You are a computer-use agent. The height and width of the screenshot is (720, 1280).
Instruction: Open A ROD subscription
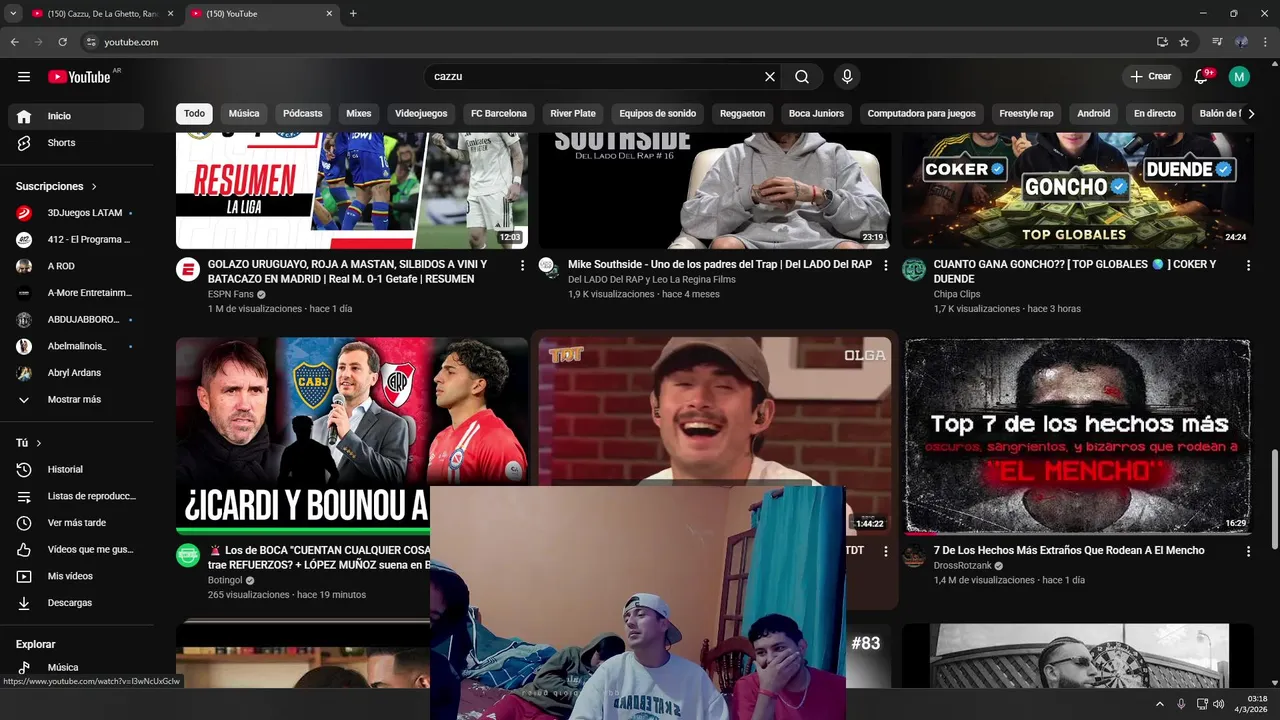[x=76, y=266]
